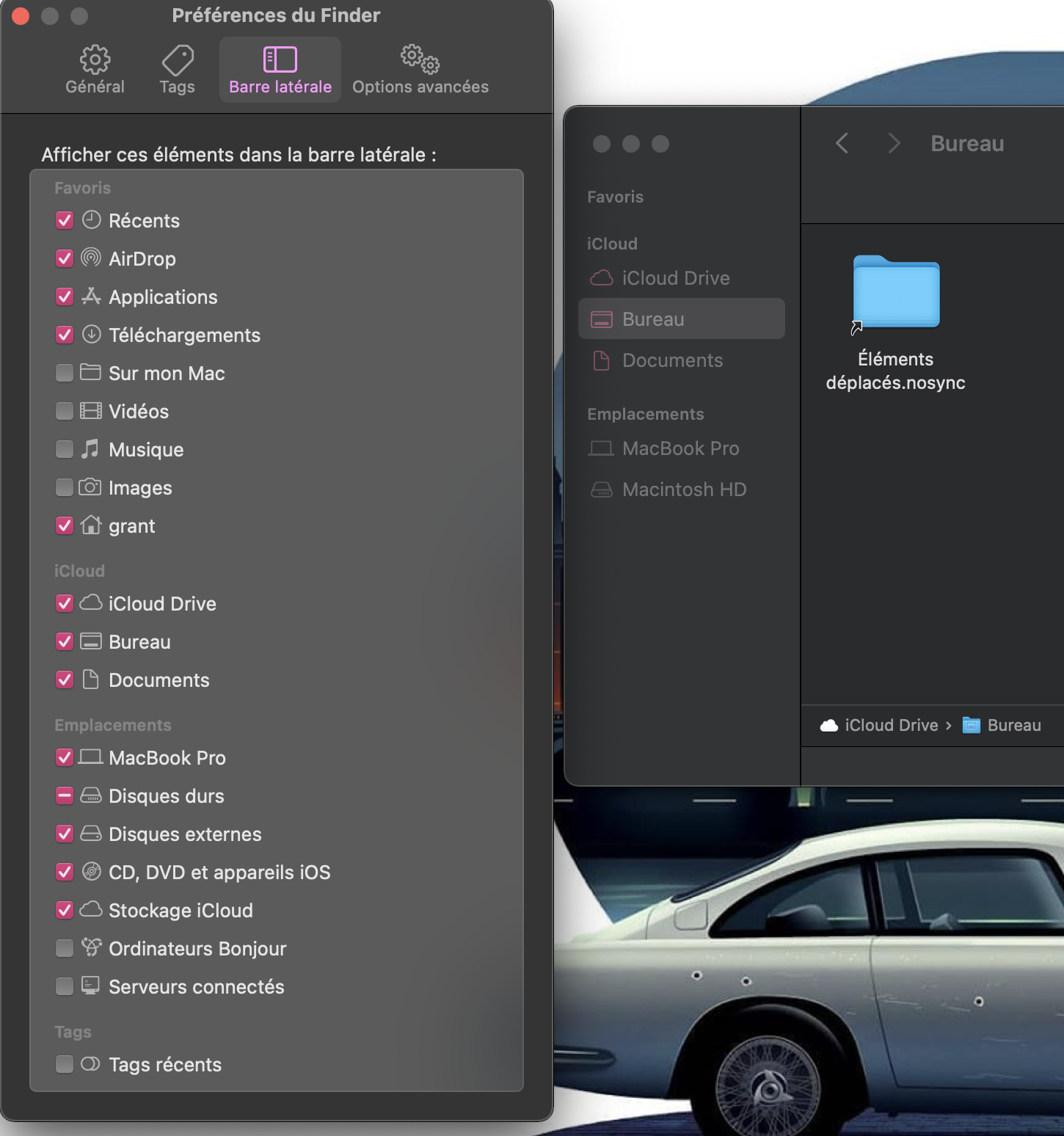Enable the Sur mon Mac checkbox
This screenshot has width=1064, height=1136.
[65, 373]
